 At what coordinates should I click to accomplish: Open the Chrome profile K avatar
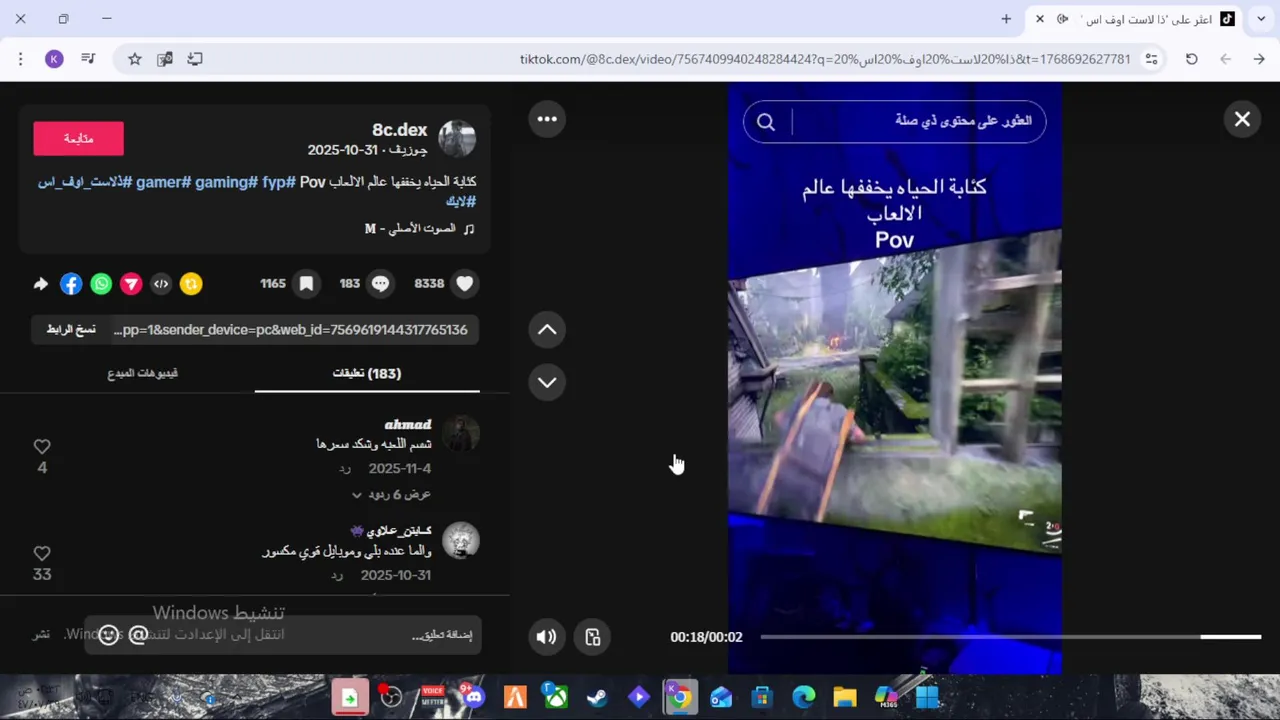(55, 59)
